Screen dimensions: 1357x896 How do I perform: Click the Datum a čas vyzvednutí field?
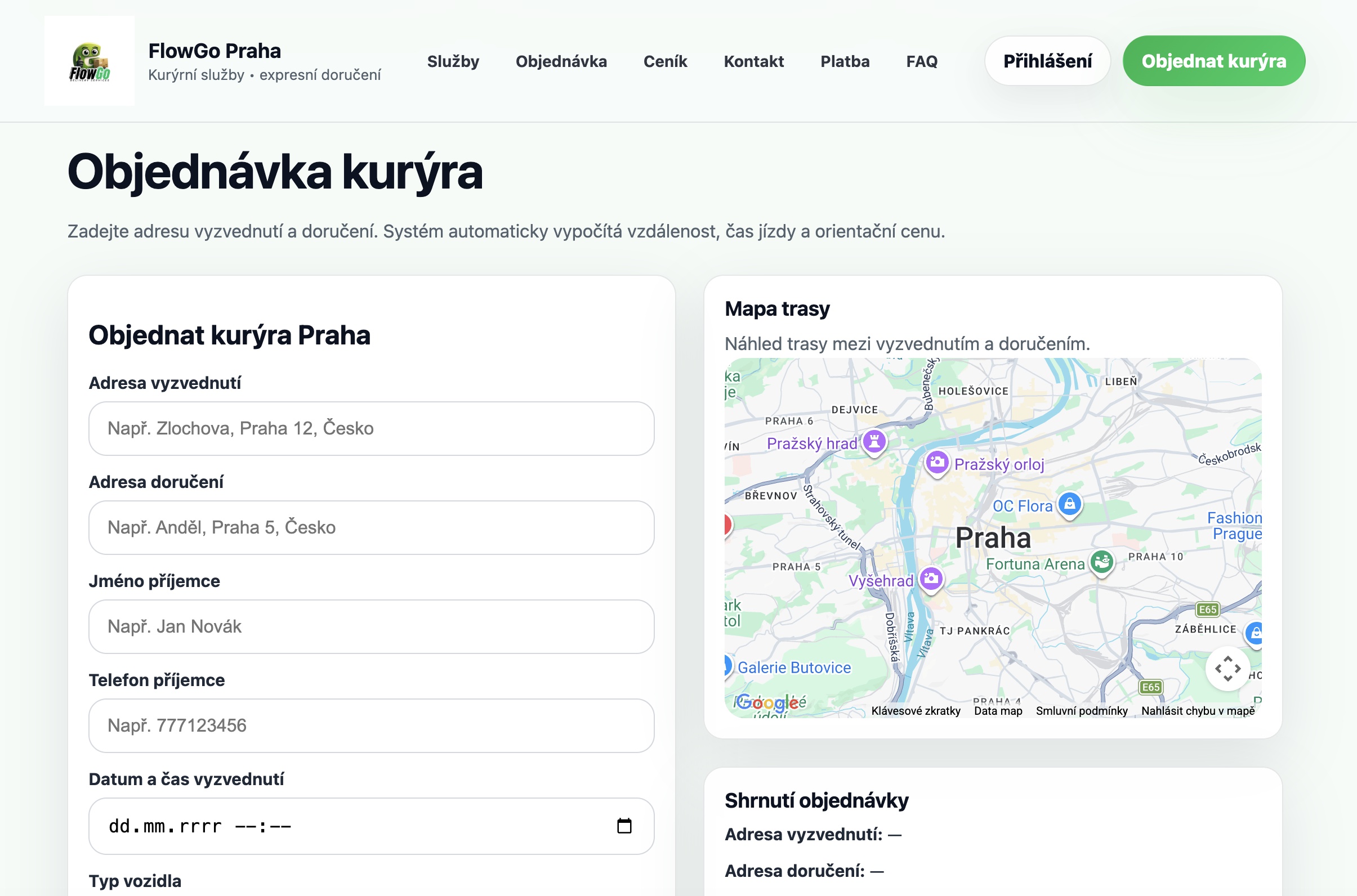pyautogui.click(x=372, y=826)
